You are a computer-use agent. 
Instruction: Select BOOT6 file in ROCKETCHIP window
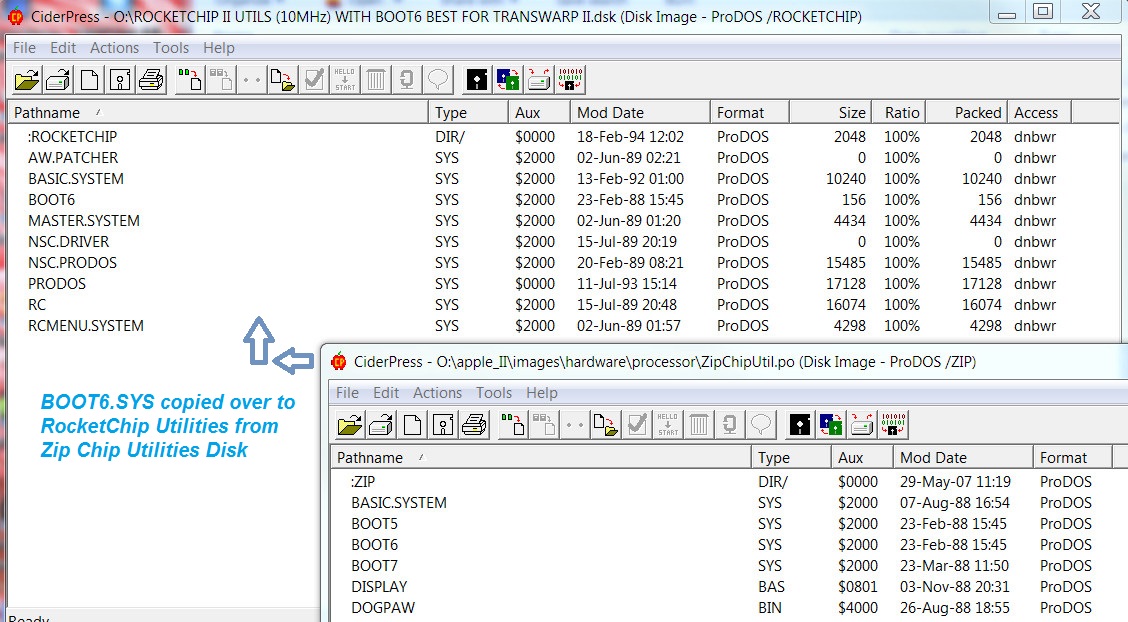click(x=542, y=200)
